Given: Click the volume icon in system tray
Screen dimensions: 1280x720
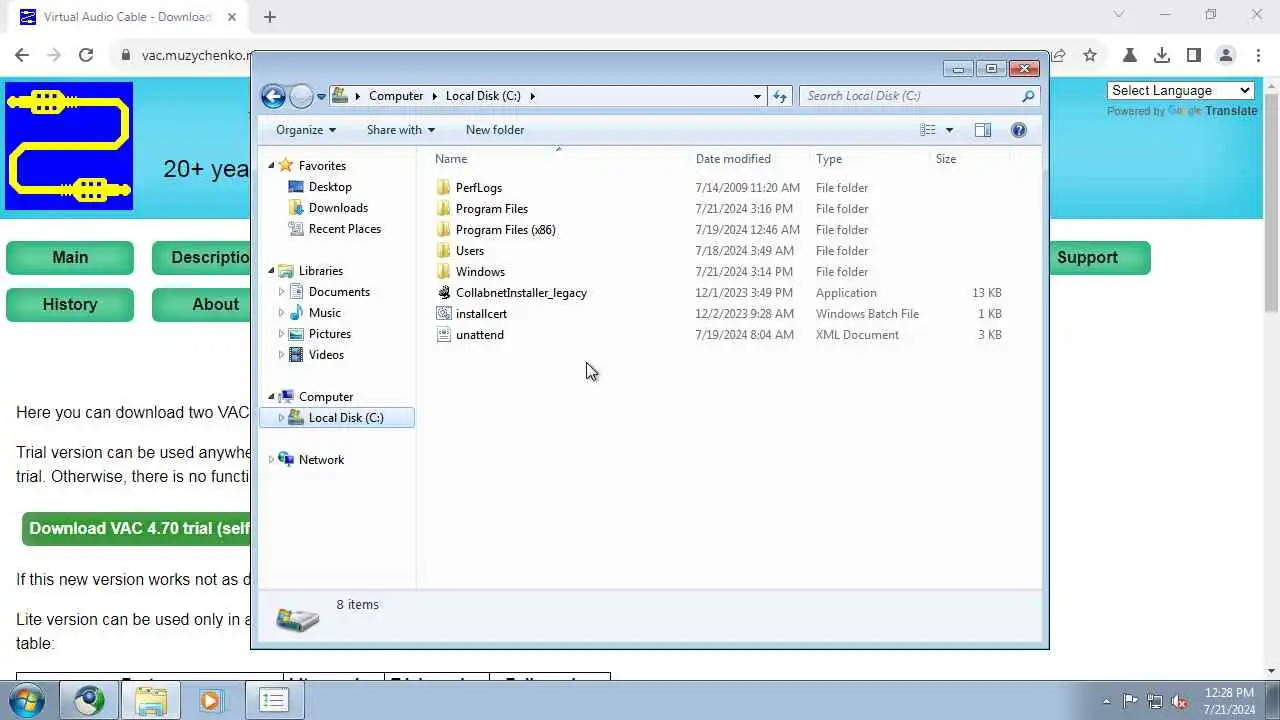Looking at the screenshot, I should click(1180, 701).
